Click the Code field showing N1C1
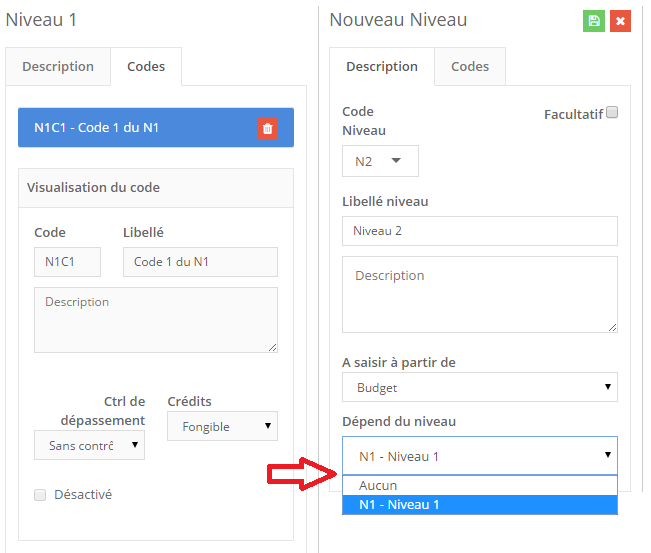The image size is (651, 553). click(x=67, y=262)
